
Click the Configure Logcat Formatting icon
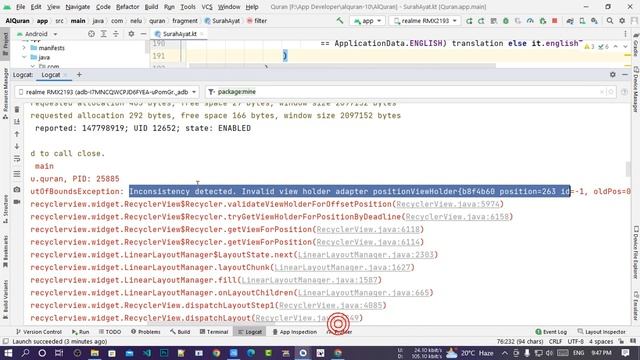(17, 174)
